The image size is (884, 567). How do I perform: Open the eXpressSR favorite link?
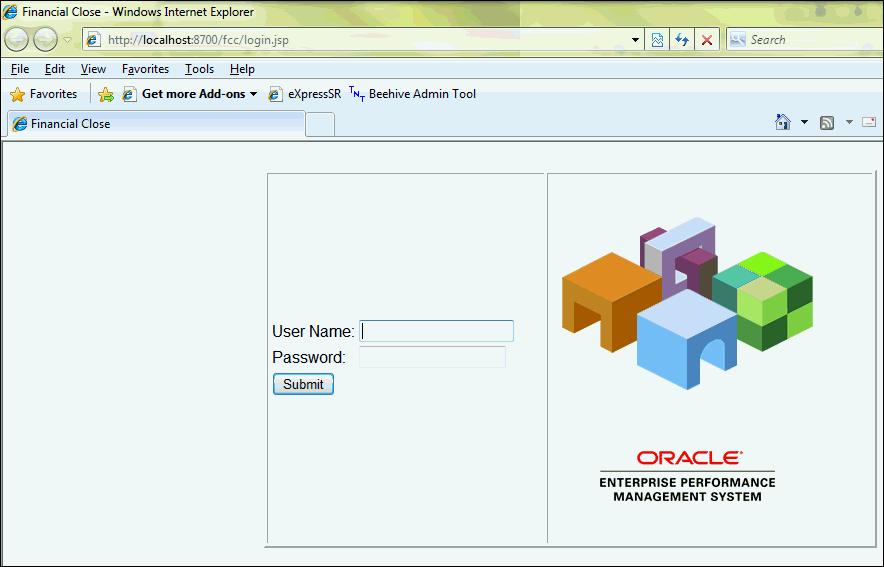point(305,94)
